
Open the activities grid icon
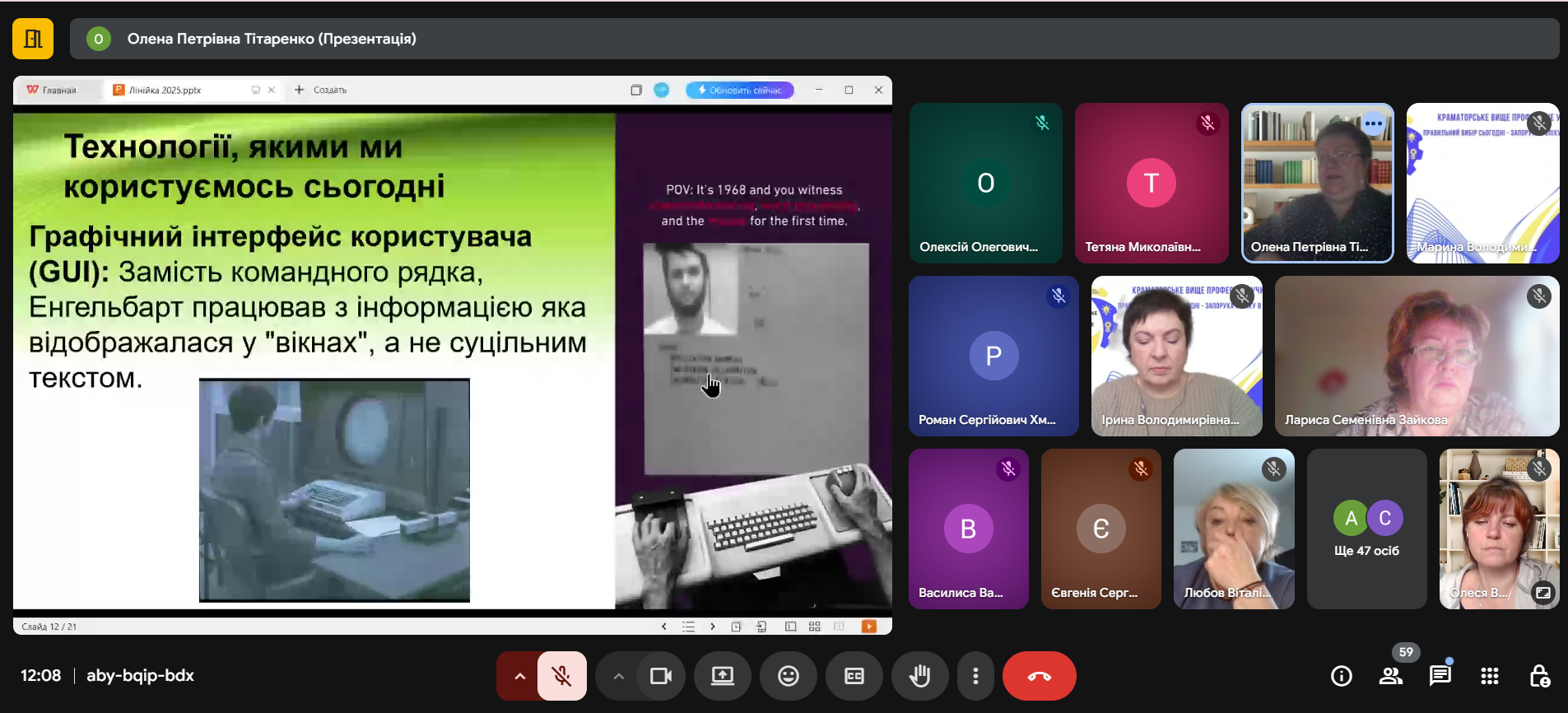click(1489, 676)
